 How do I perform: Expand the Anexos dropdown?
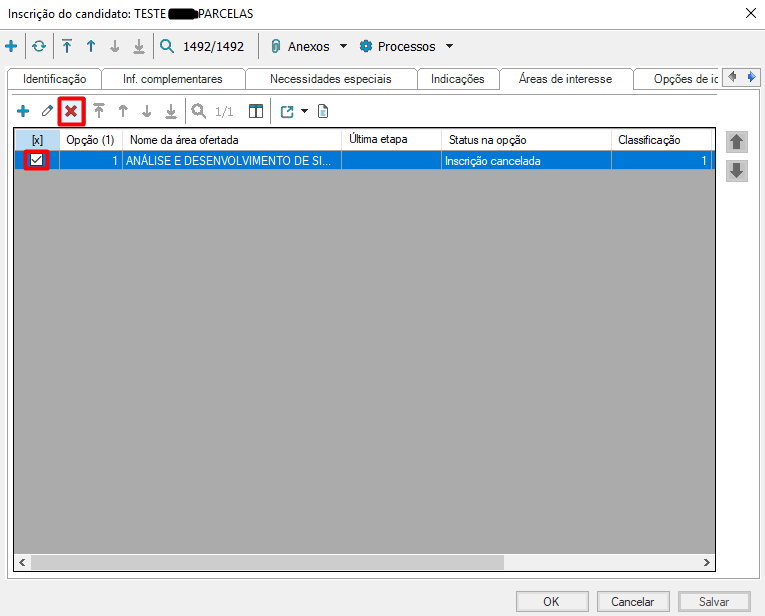coord(343,46)
